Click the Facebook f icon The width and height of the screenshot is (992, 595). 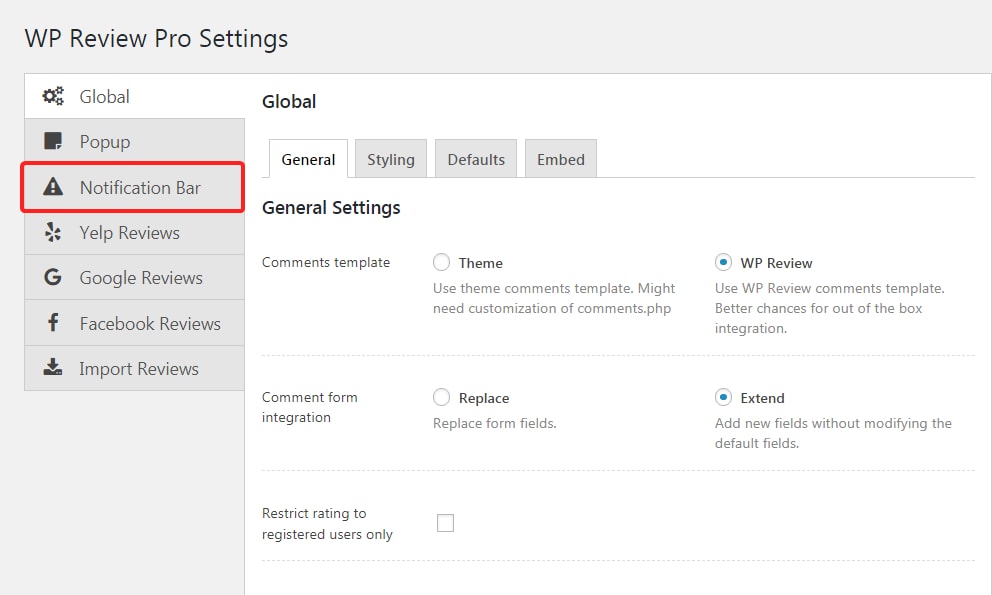53,324
